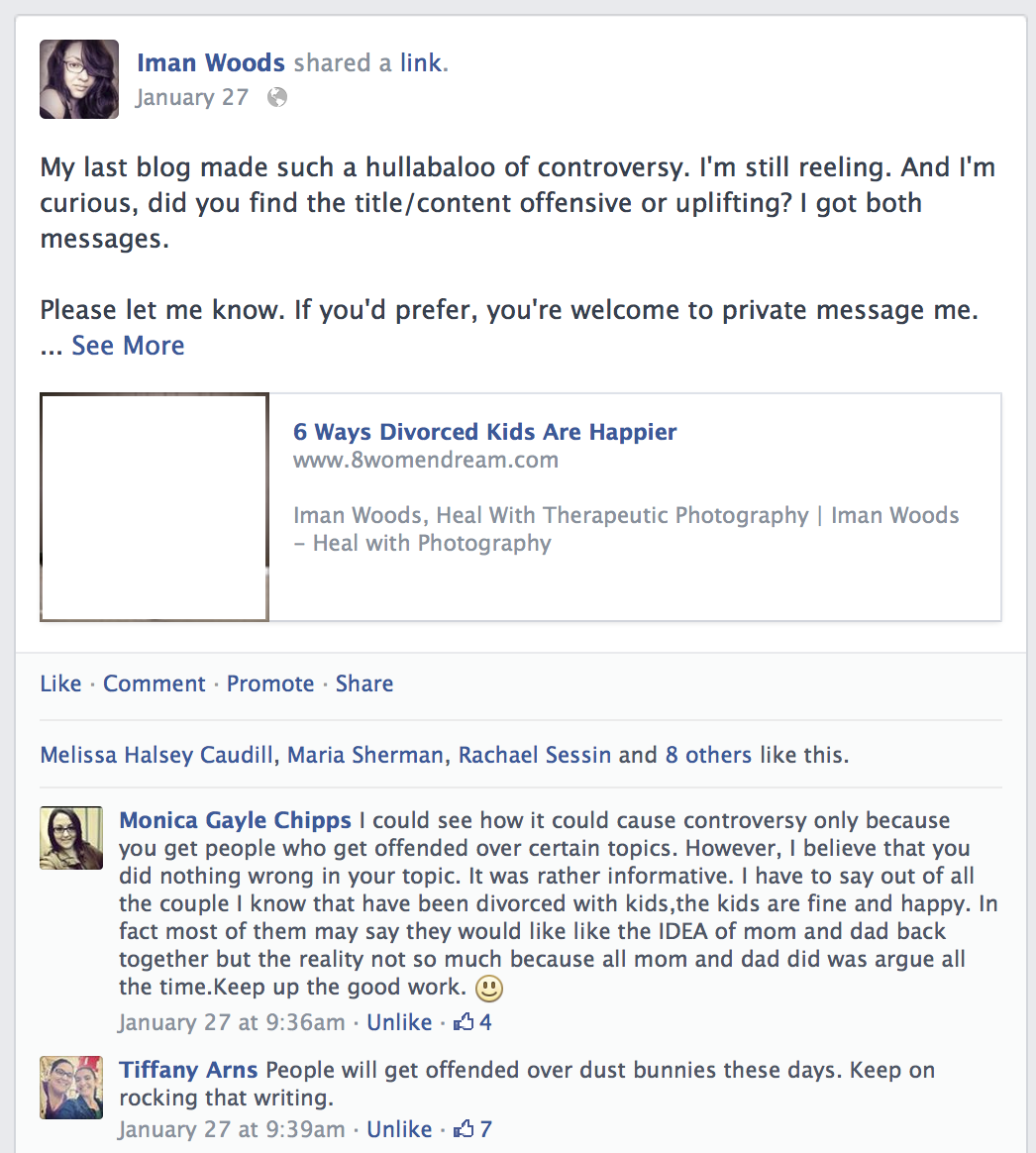The height and width of the screenshot is (1153, 1036).
Task: Open Tiffany Arns' avatar photo
Action: (x=71, y=1088)
